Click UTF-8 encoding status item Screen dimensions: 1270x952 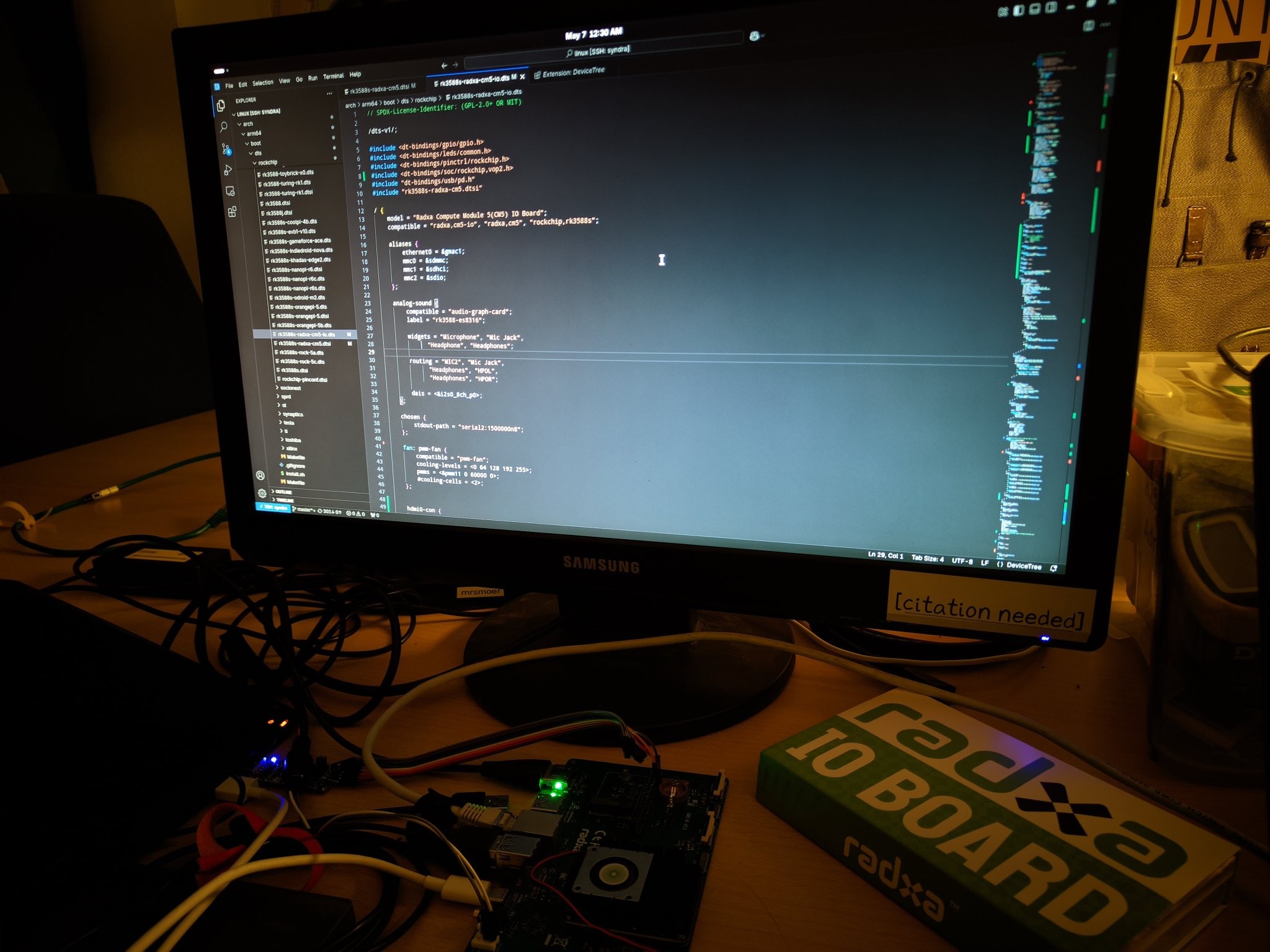click(962, 561)
